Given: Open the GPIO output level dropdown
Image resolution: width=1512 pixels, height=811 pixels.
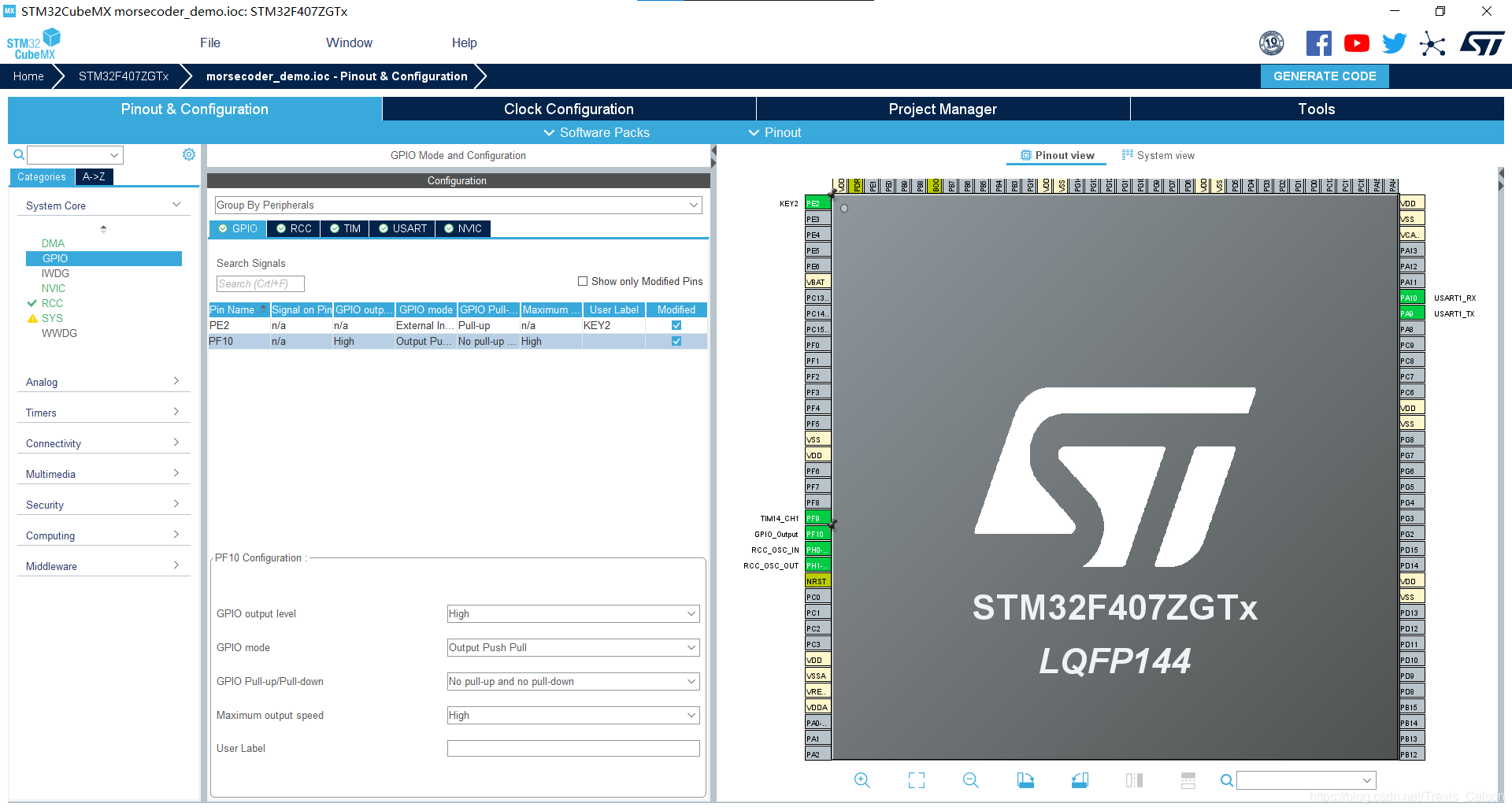Looking at the screenshot, I should pos(573,613).
